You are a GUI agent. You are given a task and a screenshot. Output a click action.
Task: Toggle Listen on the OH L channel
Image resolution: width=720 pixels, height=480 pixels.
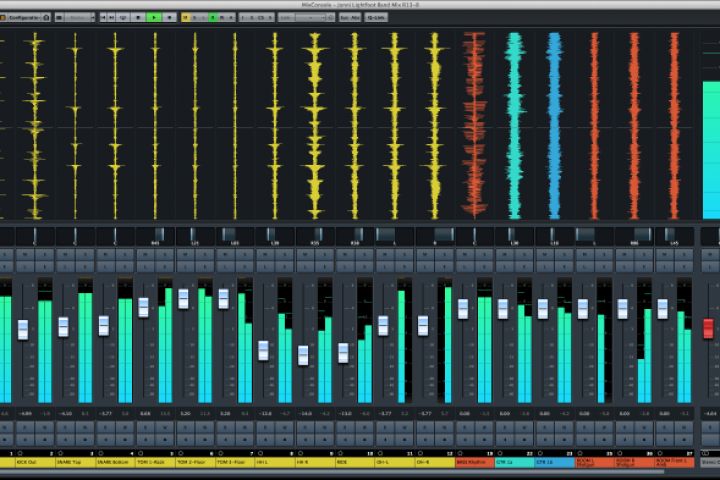(x=385, y=266)
